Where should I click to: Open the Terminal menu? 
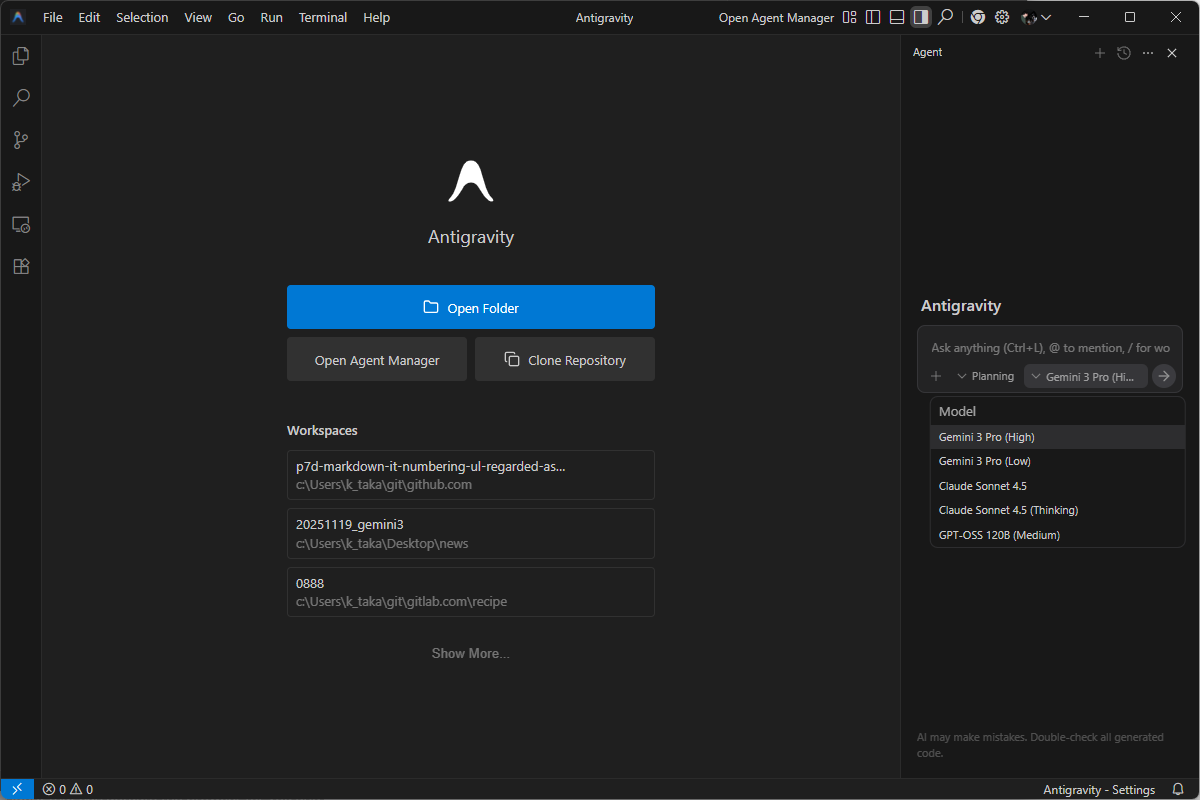[x=323, y=17]
